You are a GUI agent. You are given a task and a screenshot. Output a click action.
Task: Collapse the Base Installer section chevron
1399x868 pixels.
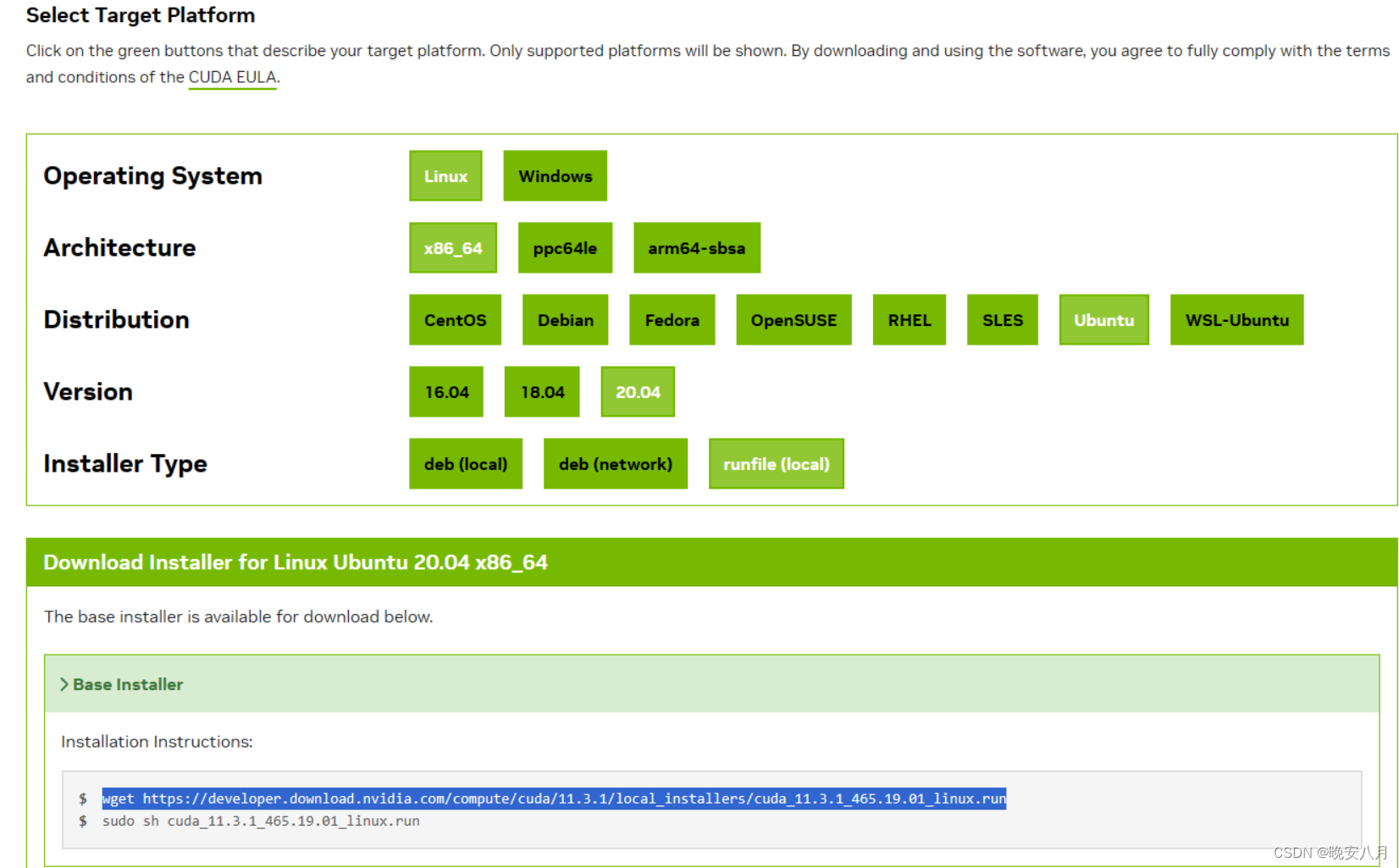tap(64, 684)
